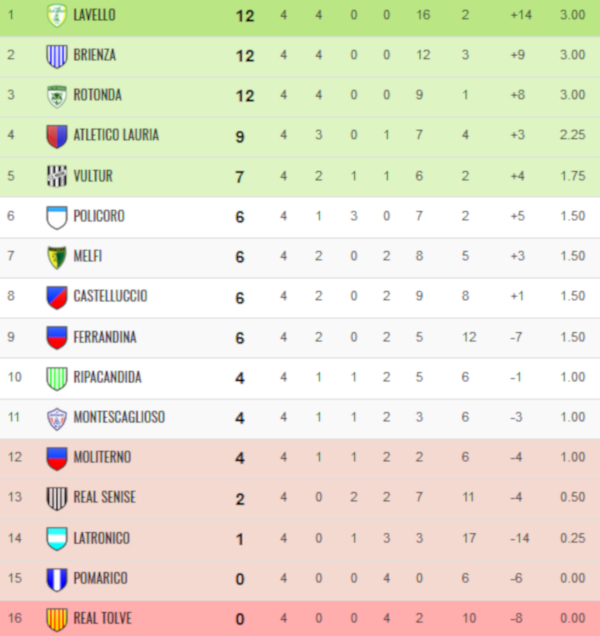
Task: Click the Real Tolve striped shield
Action: tap(57, 619)
